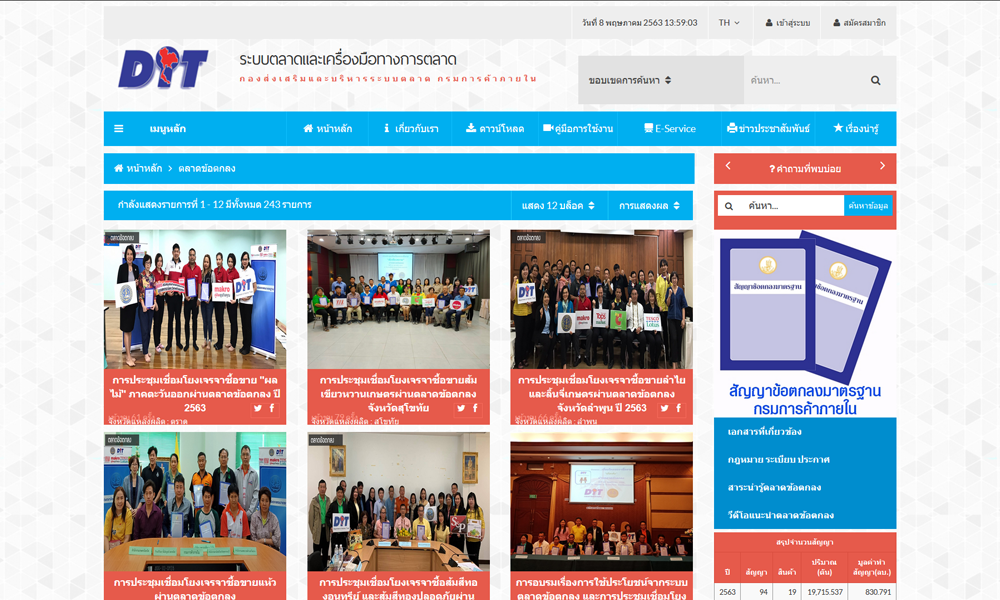Share the สุโขทัย card on Facebook
The width and height of the screenshot is (1000, 600).
pos(475,408)
